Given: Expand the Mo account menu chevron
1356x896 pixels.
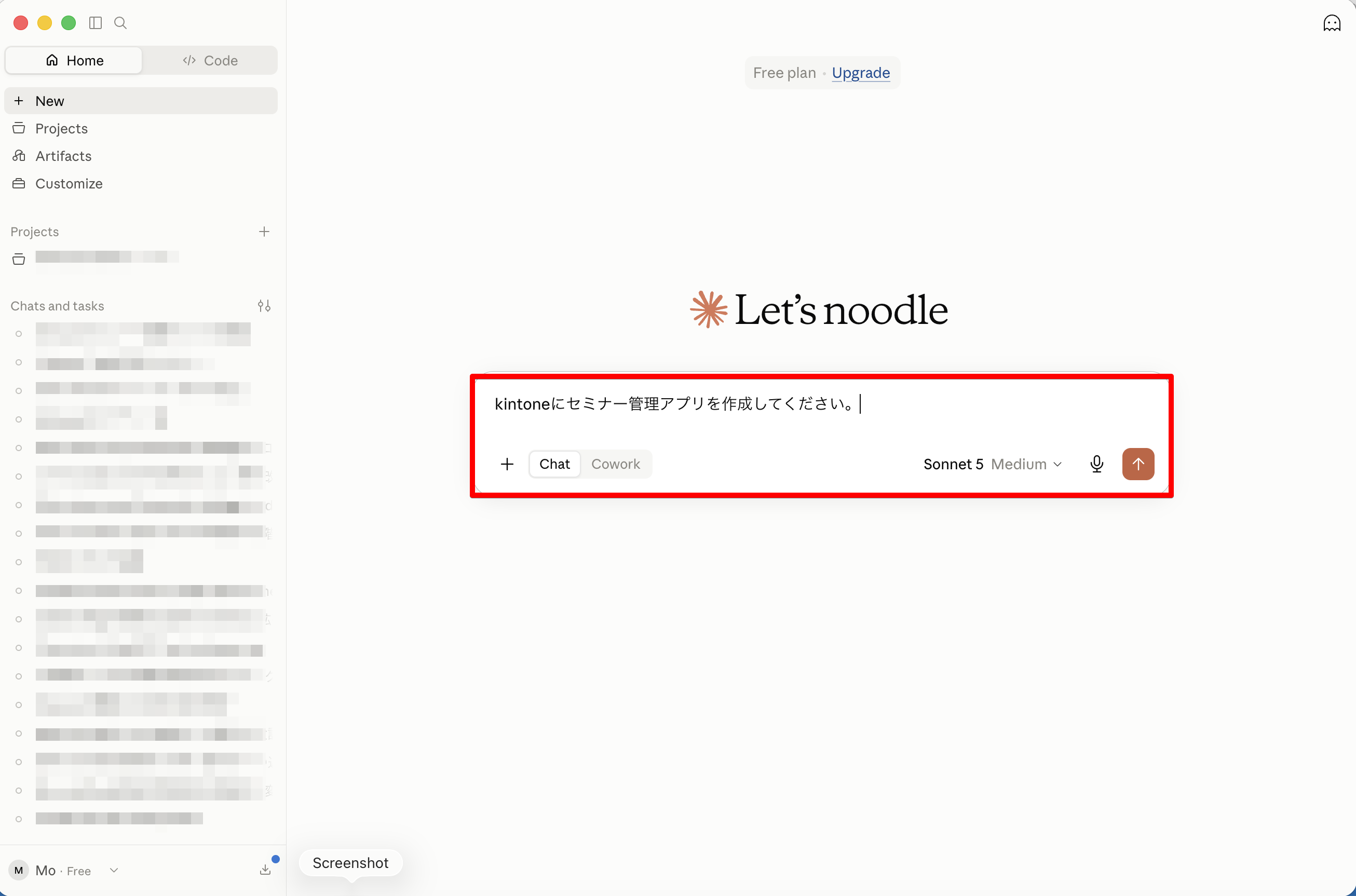Looking at the screenshot, I should pos(114,870).
